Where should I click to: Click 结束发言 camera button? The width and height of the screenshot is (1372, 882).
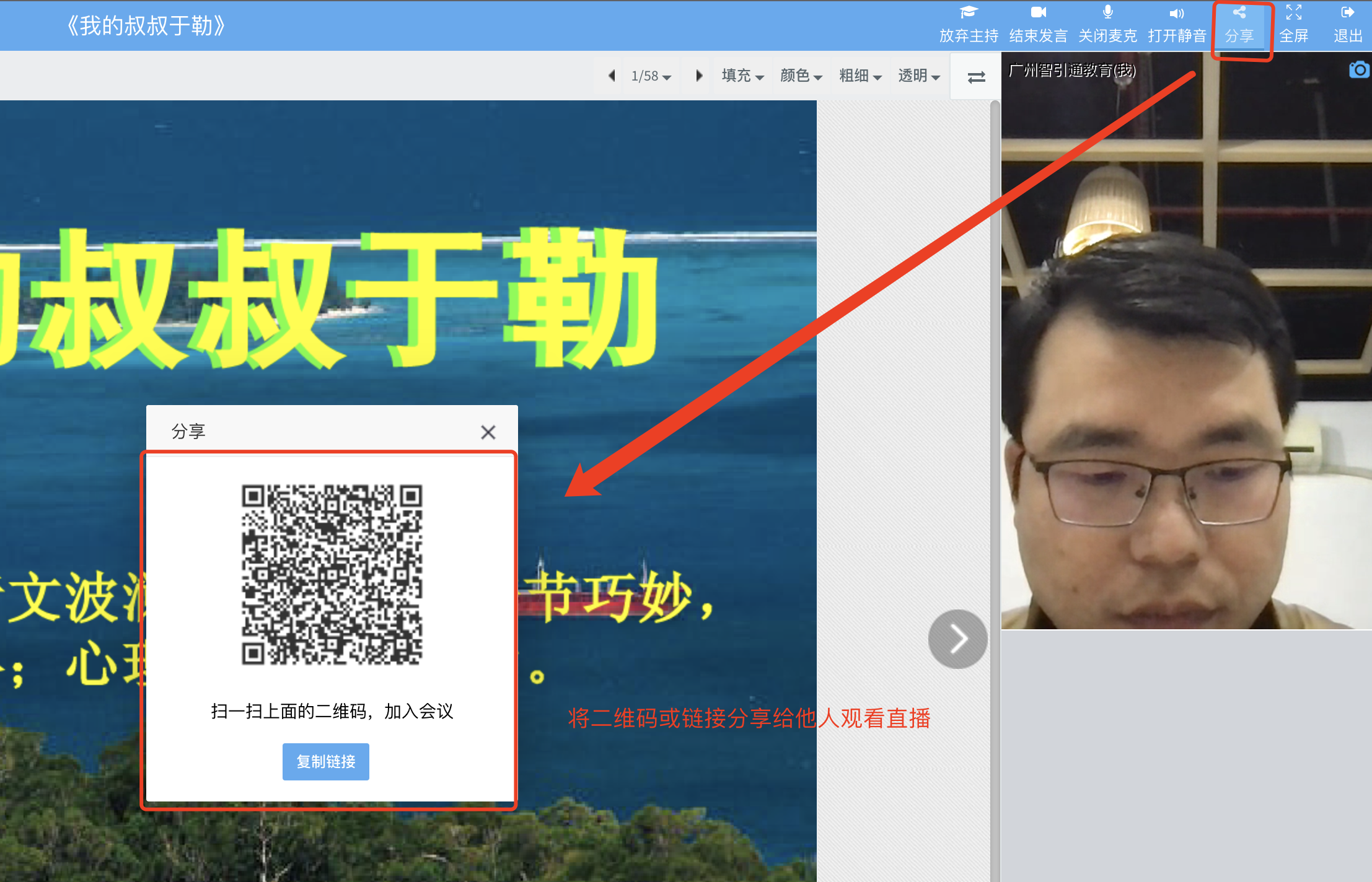1038,25
